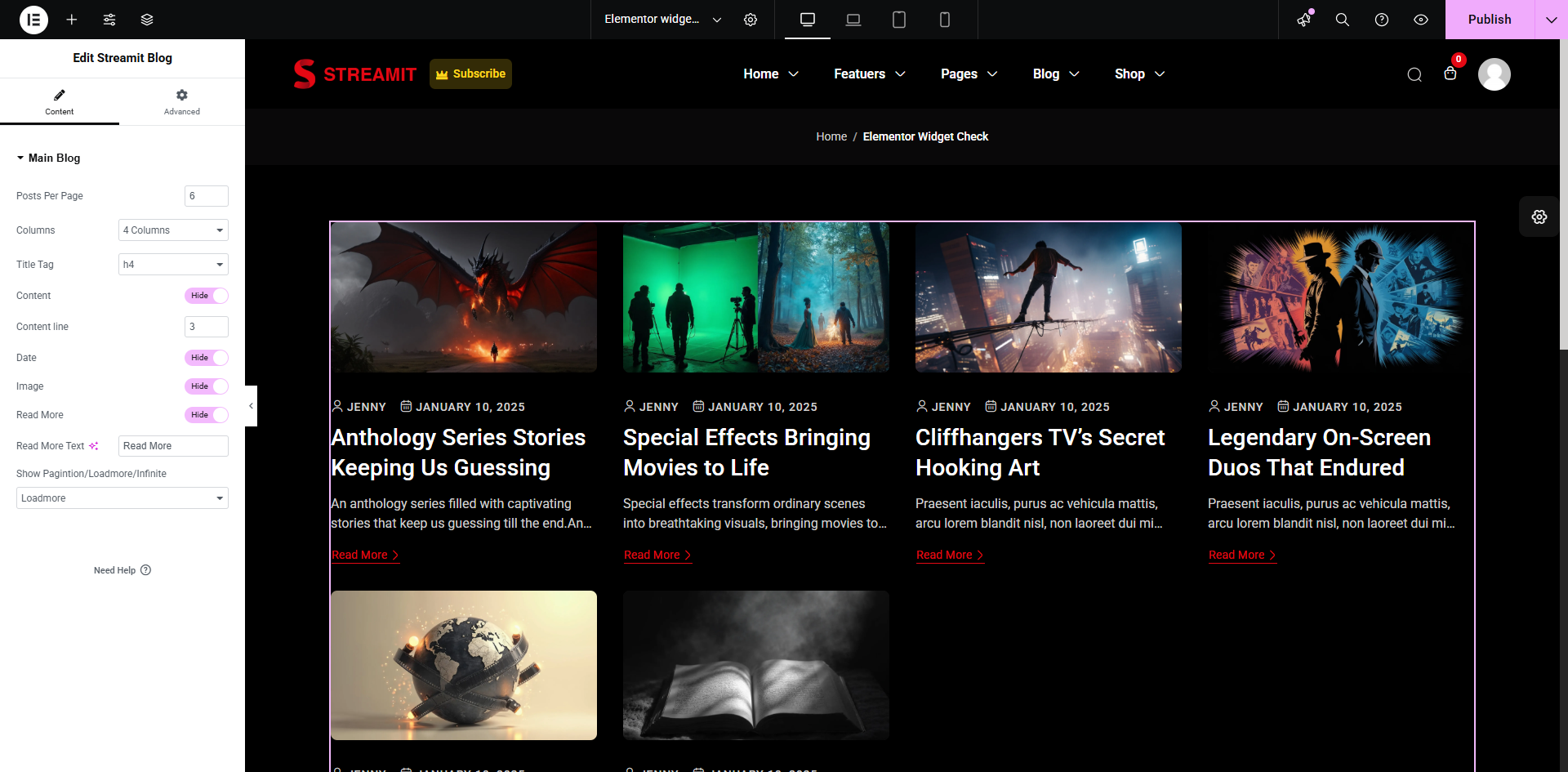Open the Columns dropdown
Screen dimensions: 1568x772
tap(173, 230)
